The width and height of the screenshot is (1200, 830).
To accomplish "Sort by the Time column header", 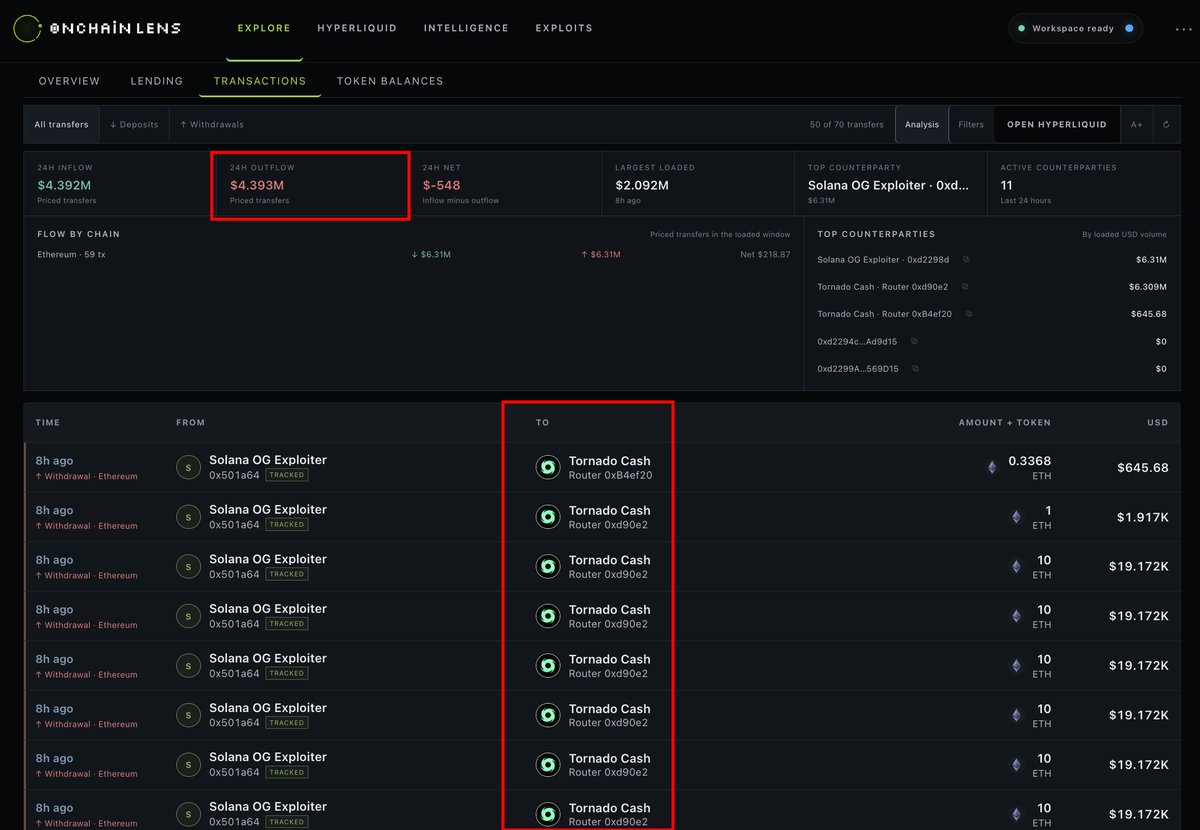I will tap(48, 423).
